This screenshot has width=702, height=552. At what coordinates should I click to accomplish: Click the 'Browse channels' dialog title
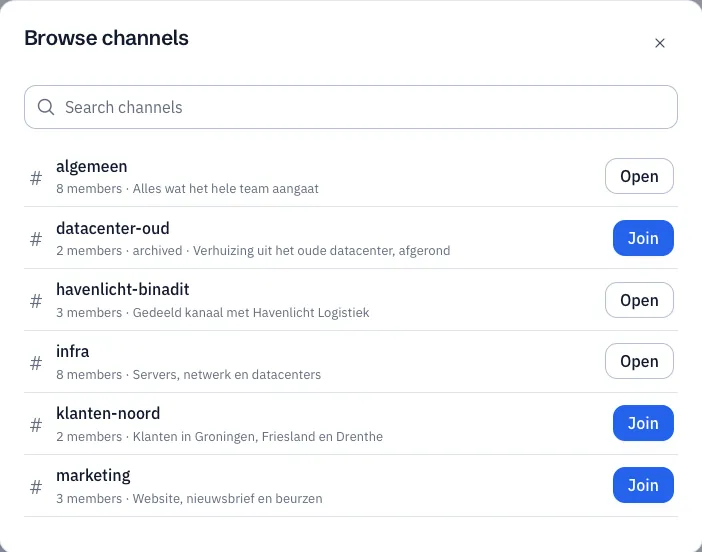[107, 38]
